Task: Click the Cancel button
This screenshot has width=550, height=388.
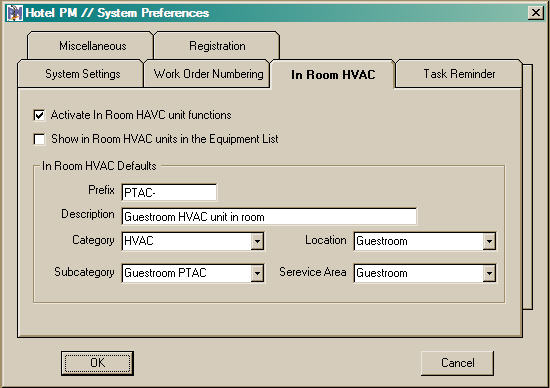Action: click(x=457, y=363)
